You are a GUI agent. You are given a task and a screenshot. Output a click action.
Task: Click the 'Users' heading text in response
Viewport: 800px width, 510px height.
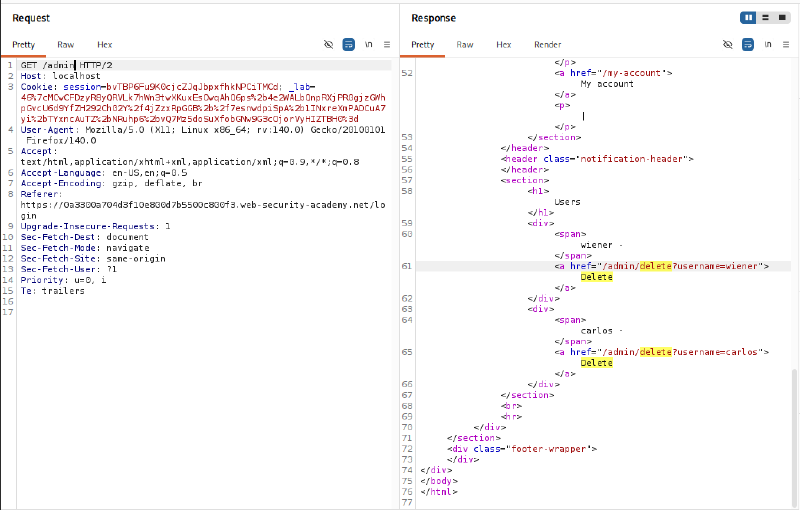[x=567, y=201]
